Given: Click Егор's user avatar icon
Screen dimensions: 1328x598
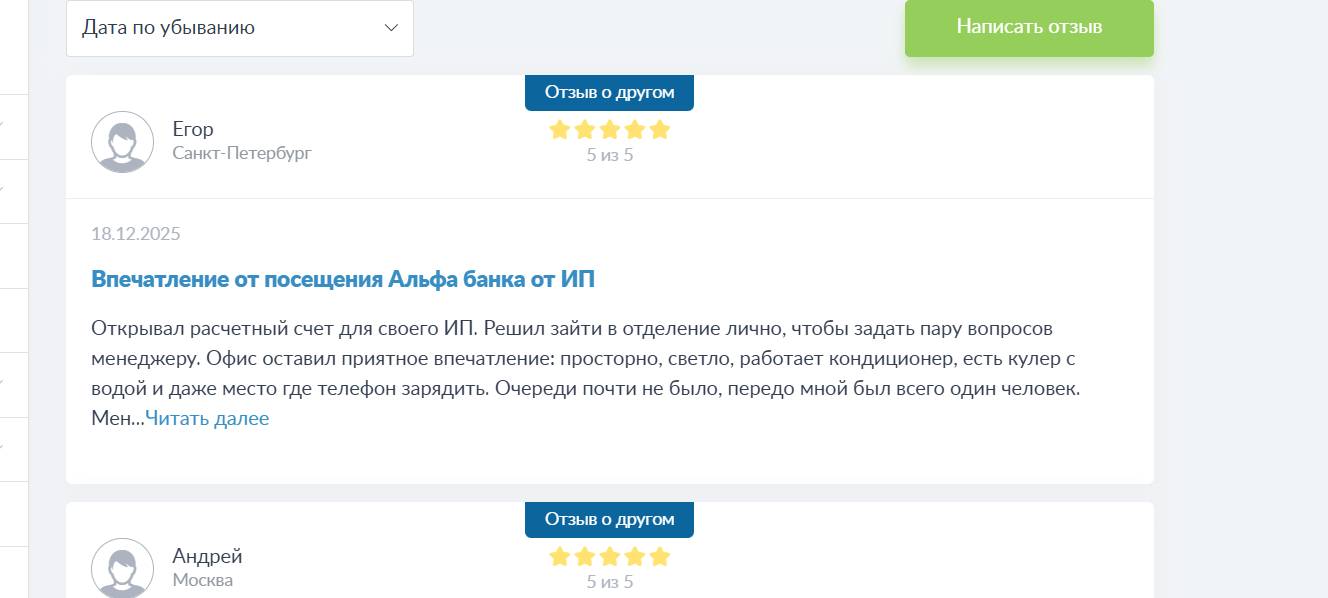Looking at the screenshot, I should (x=122, y=142).
